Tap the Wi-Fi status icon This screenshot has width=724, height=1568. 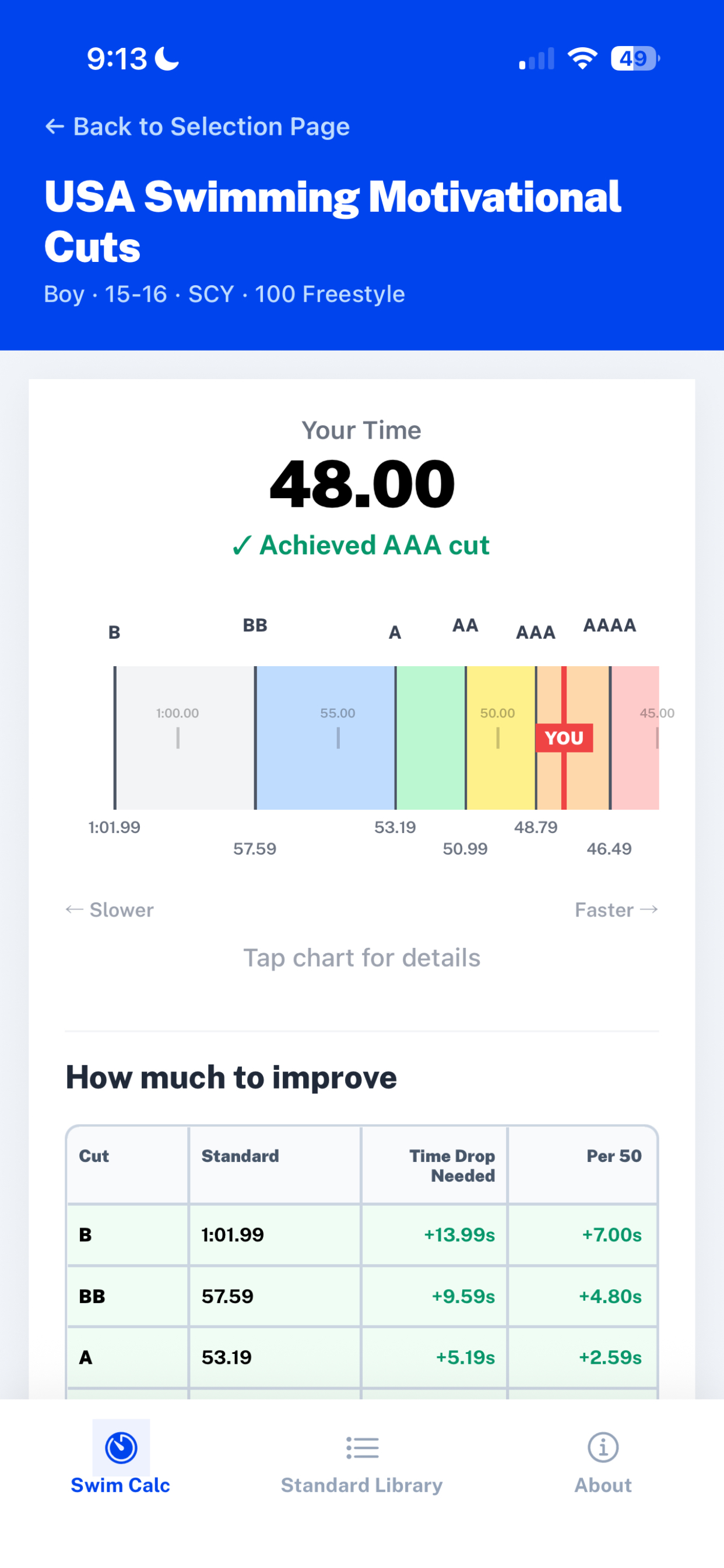click(582, 58)
